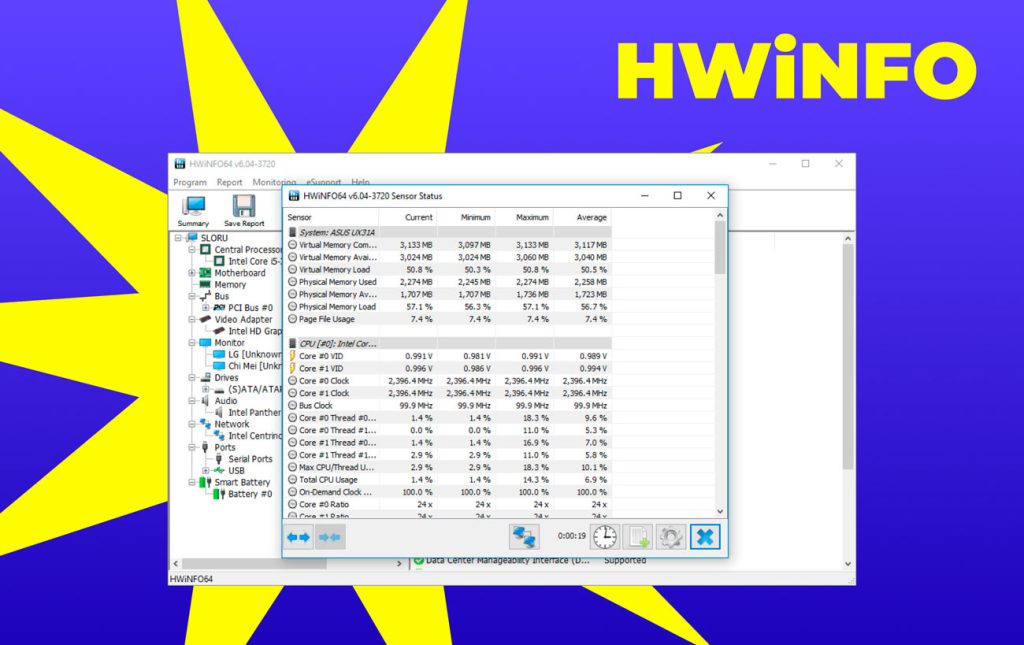The image size is (1024, 645).
Task: Select the Intel Panther audio device
Action: click(x=254, y=413)
